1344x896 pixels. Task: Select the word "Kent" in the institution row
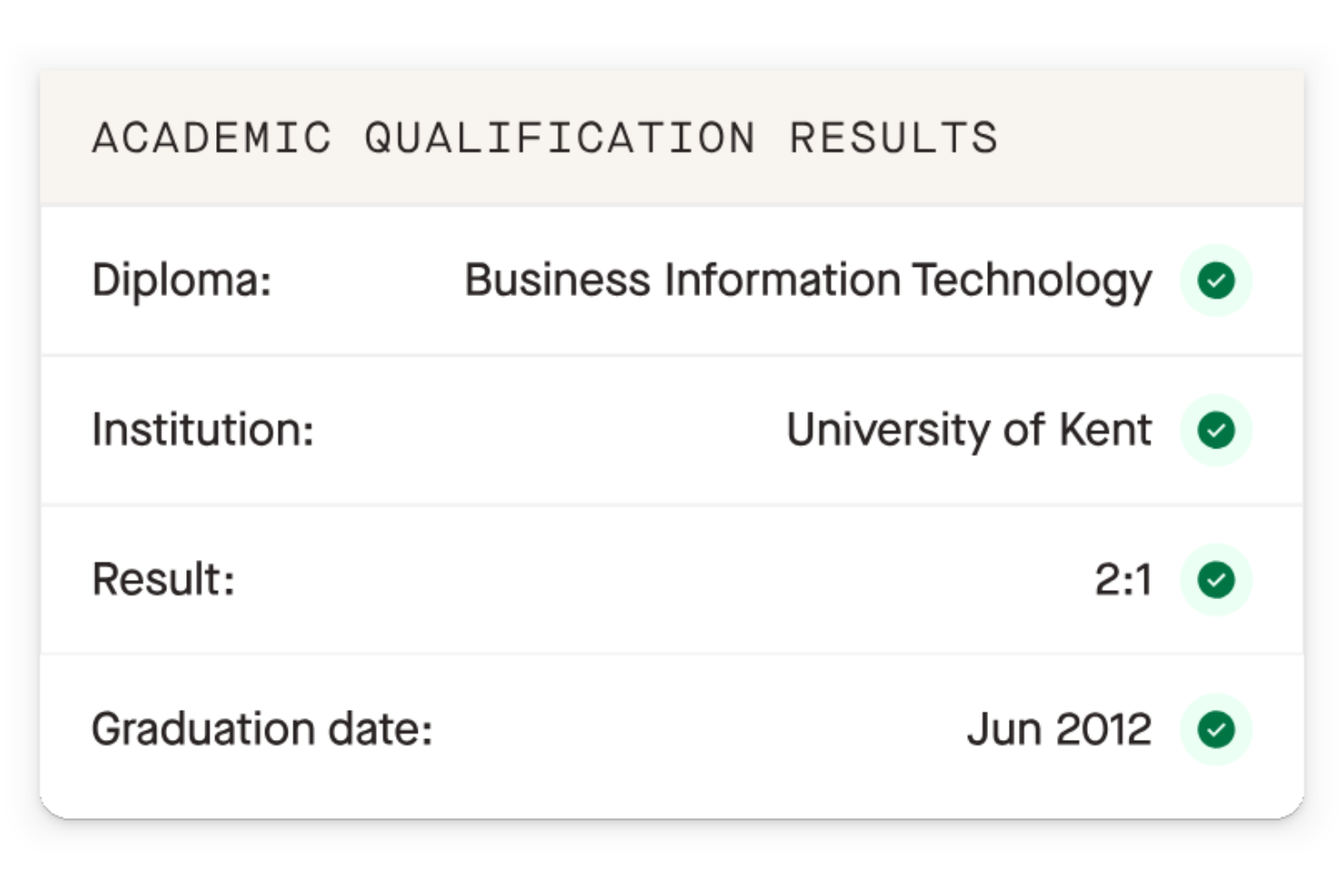[x=1105, y=429]
